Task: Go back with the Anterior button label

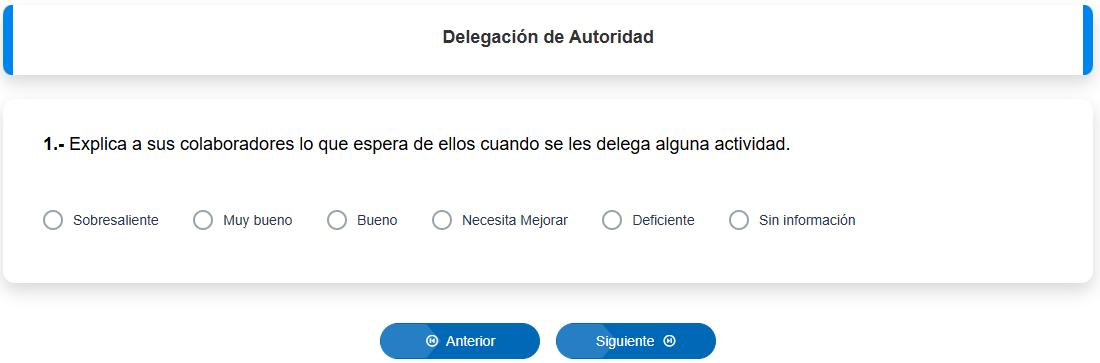Action: click(471, 341)
